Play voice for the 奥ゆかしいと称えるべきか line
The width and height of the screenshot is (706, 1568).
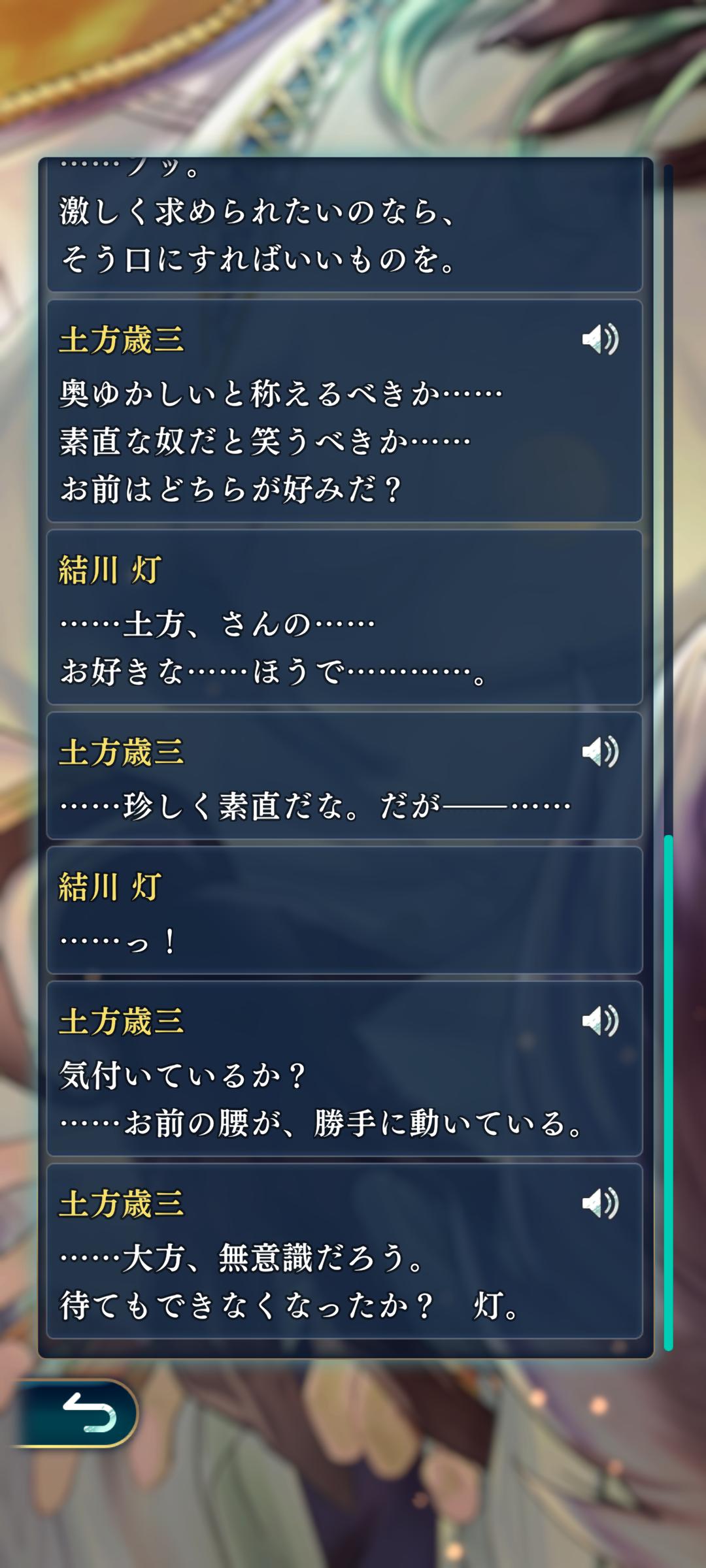point(600,339)
